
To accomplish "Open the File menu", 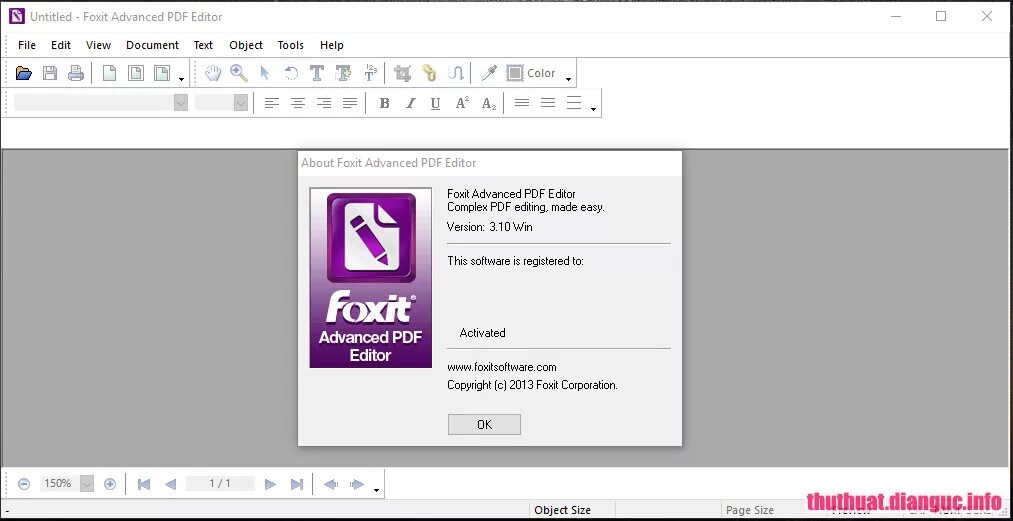I will coord(27,45).
